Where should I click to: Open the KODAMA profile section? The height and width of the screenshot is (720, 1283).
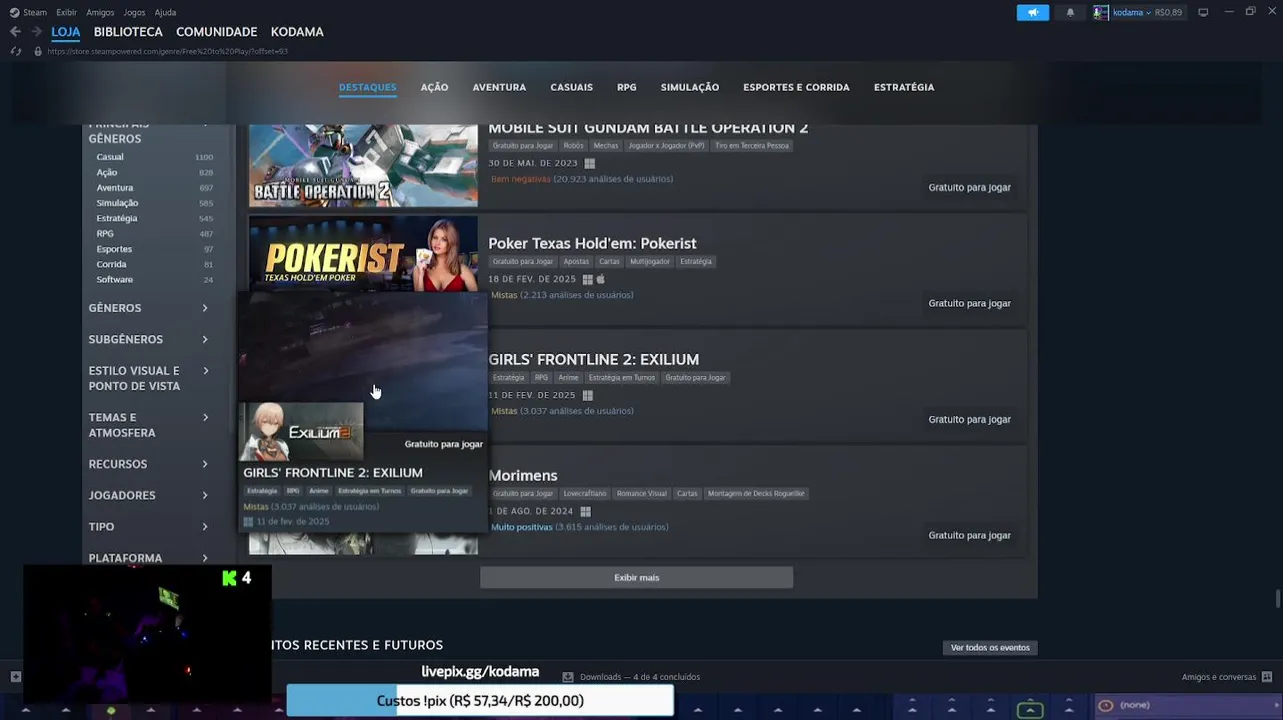[297, 32]
